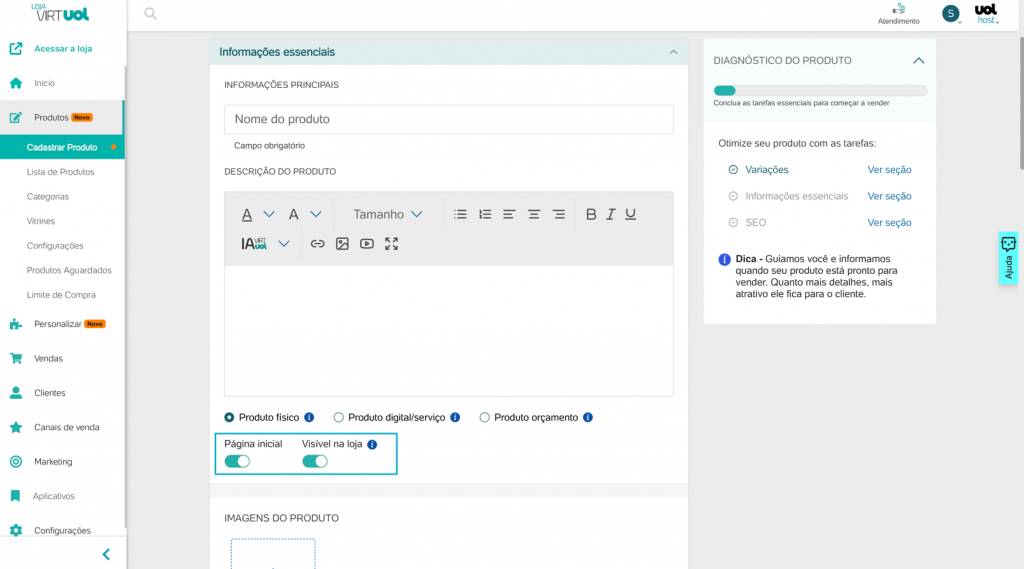1024x569 pixels.
Task: Open the Tamanho font size dropdown
Action: click(x=387, y=214)
